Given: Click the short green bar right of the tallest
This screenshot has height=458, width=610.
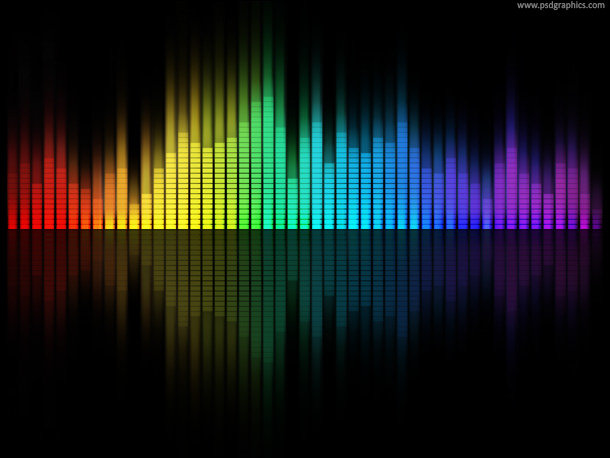Looking at the screenshot, I should (292, 203).
